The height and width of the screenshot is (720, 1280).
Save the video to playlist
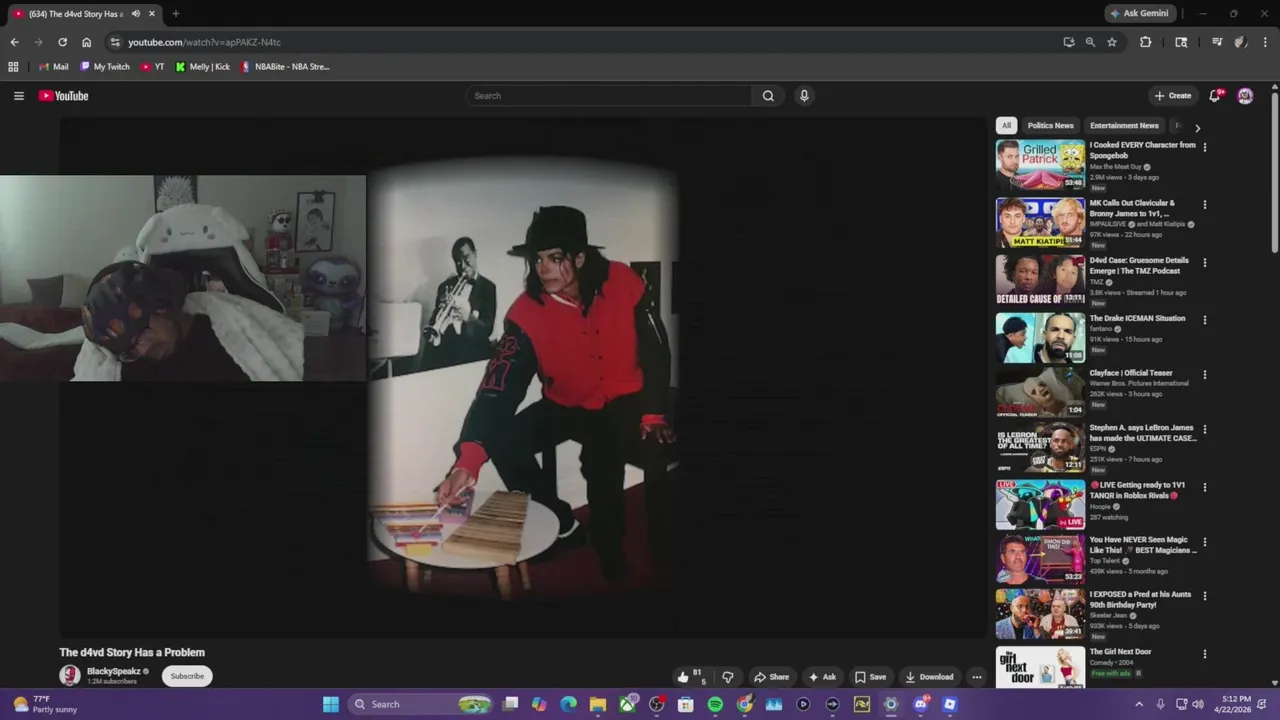pos(870,677)
